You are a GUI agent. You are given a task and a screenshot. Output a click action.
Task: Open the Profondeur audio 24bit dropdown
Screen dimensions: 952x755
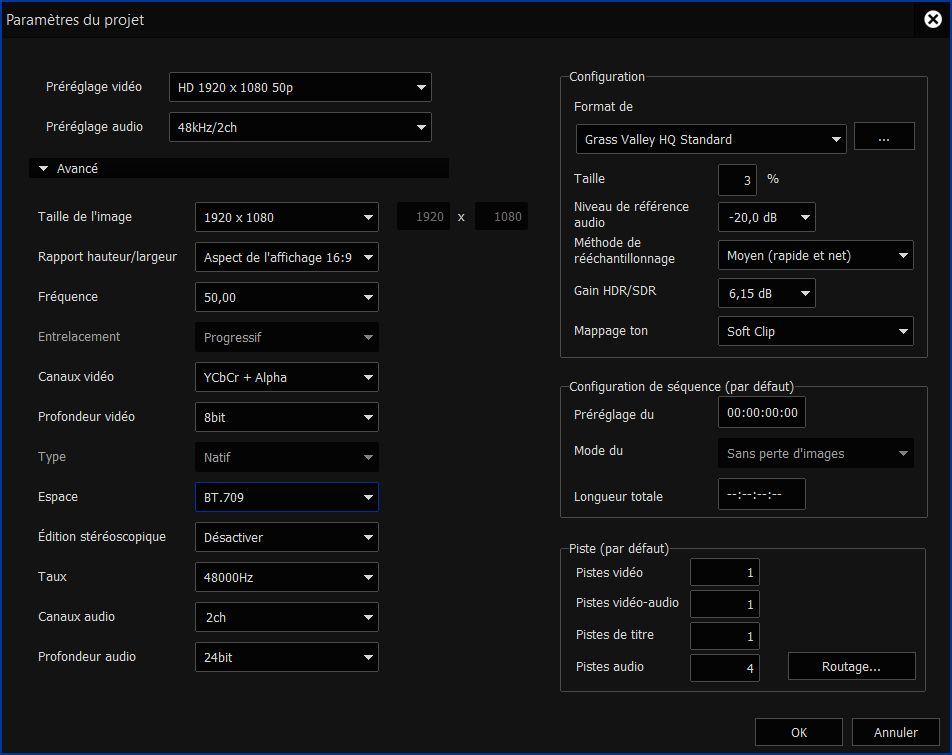pos(286,657)
